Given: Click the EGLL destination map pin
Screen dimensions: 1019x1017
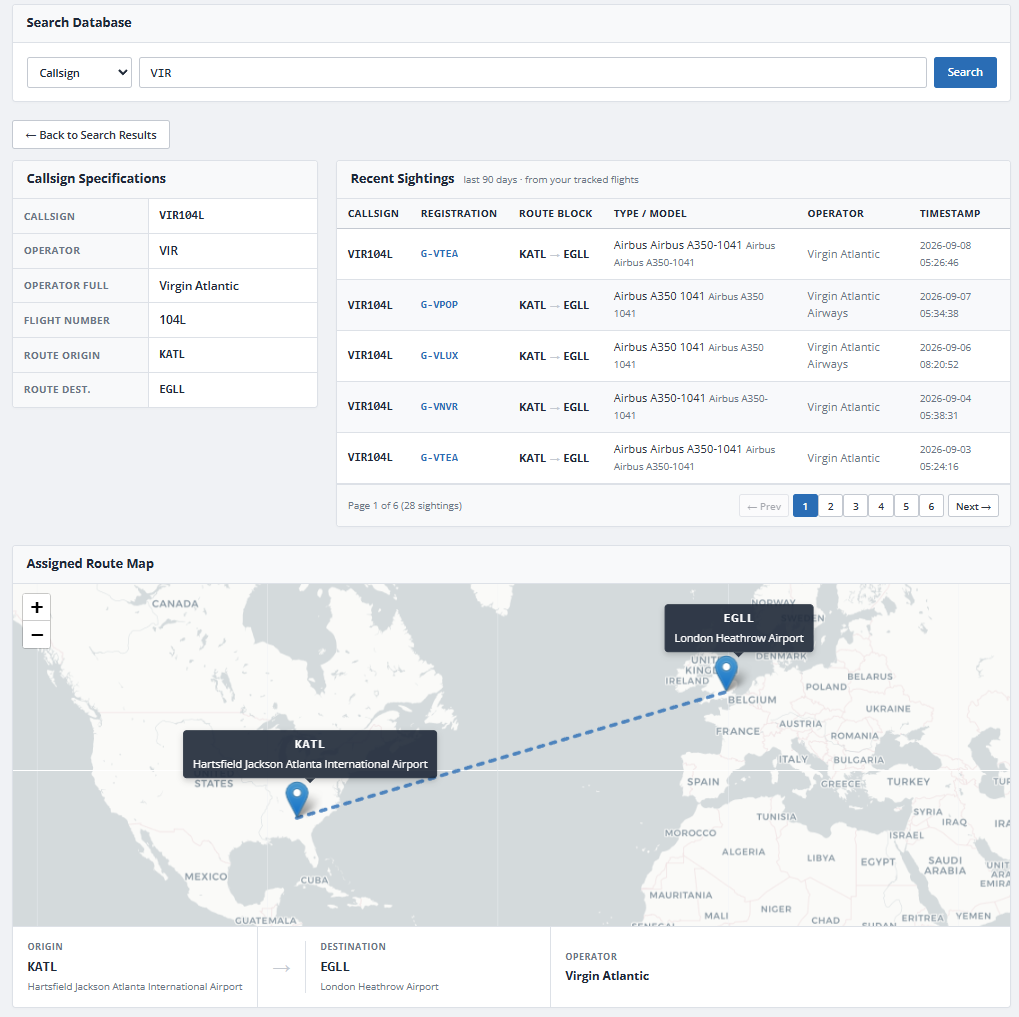Looking at the screenshot, I should tap(727, 673).
